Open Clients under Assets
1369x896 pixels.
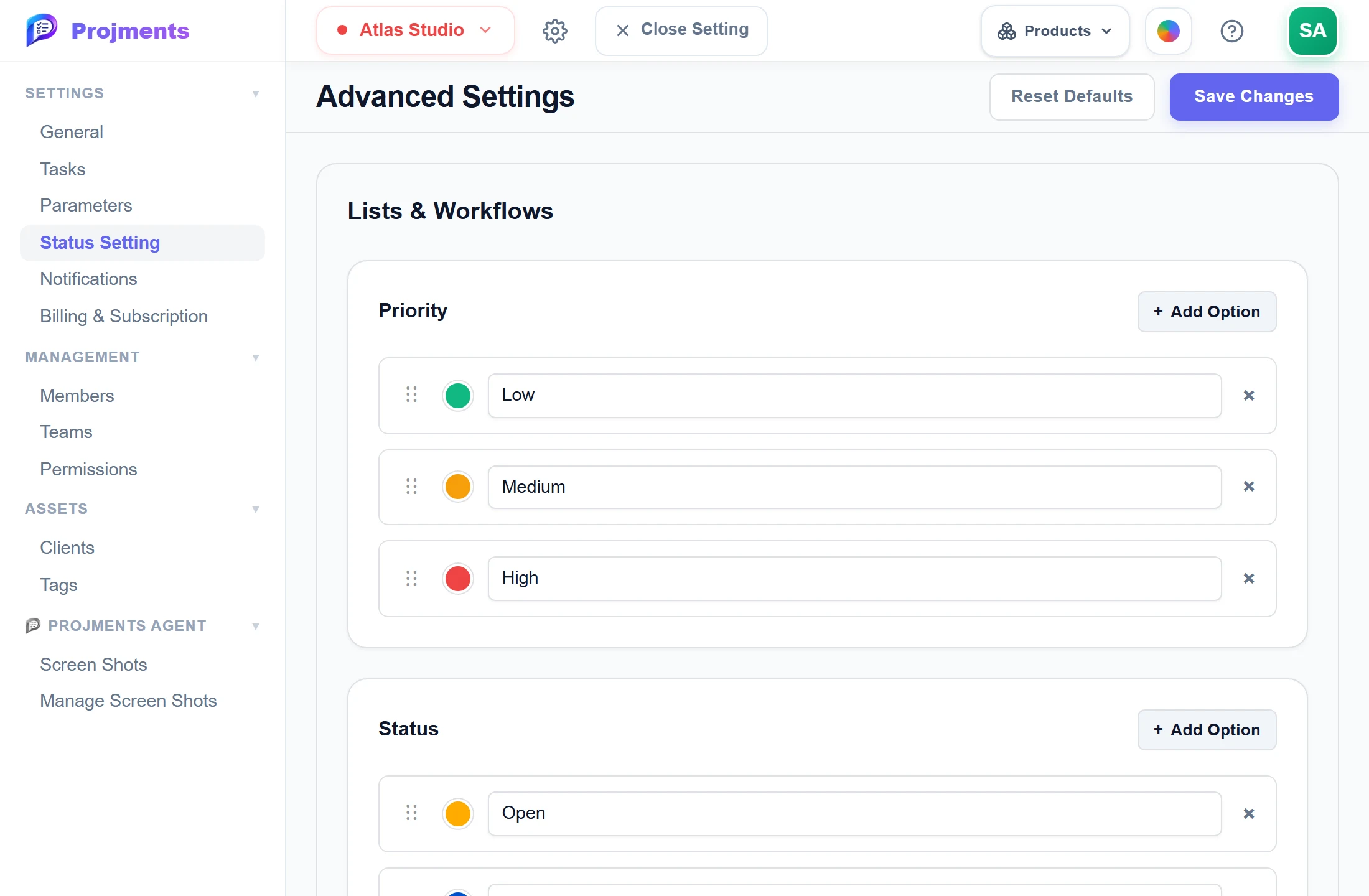143,548
